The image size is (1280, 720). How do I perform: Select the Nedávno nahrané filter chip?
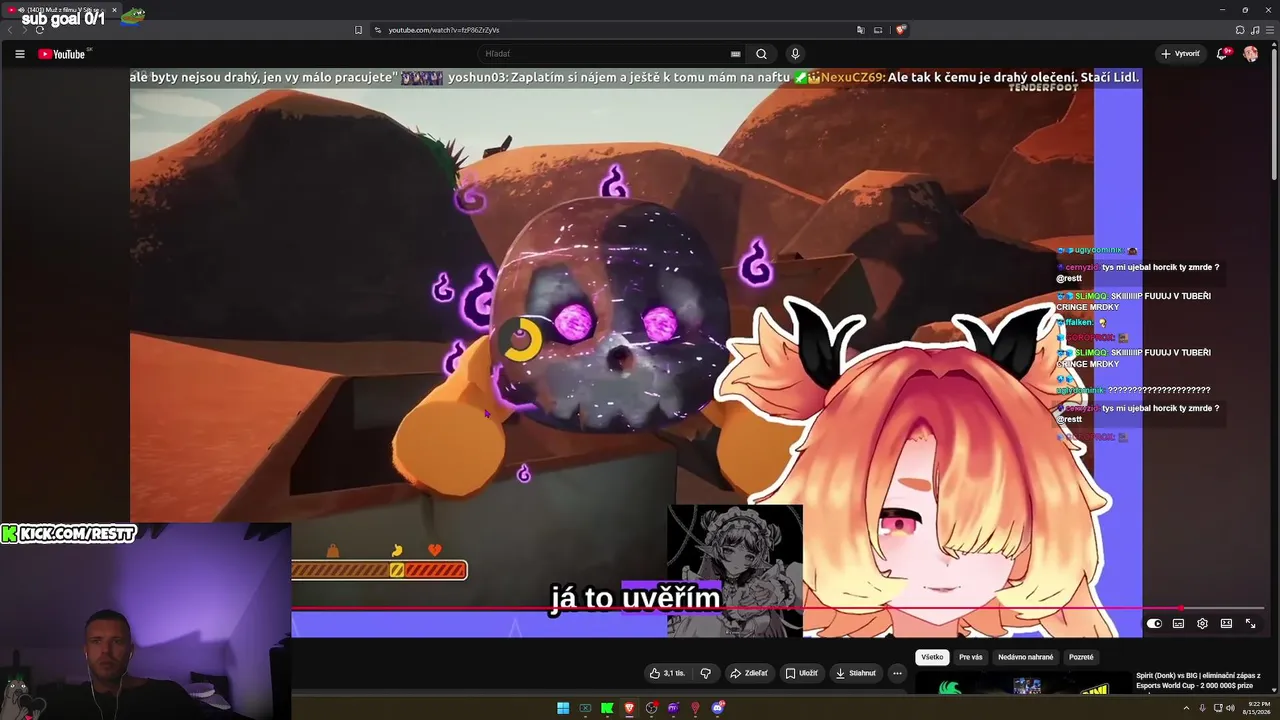[x=1025, y=657]
